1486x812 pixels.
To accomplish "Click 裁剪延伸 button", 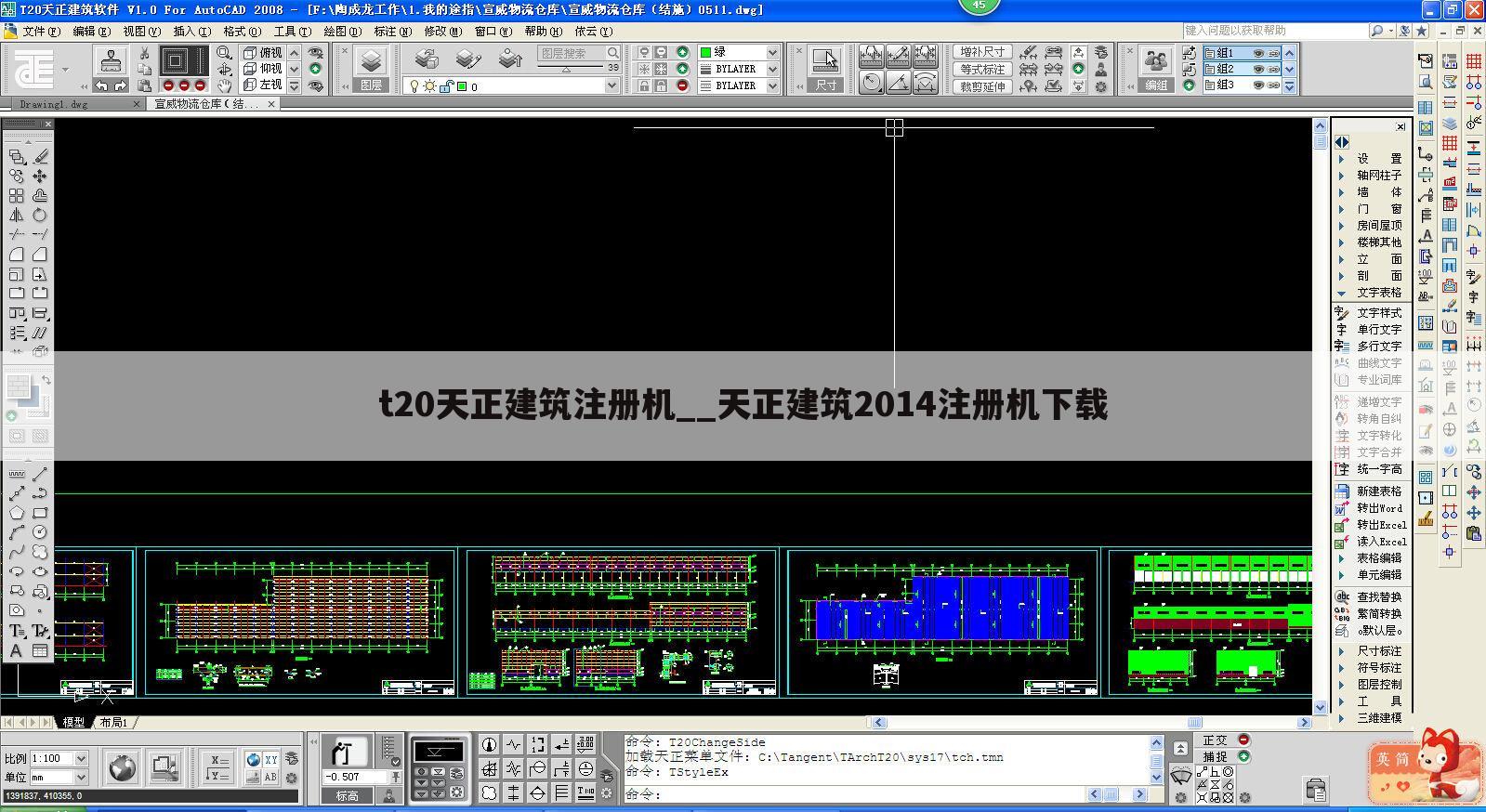I will pos(983,85).
